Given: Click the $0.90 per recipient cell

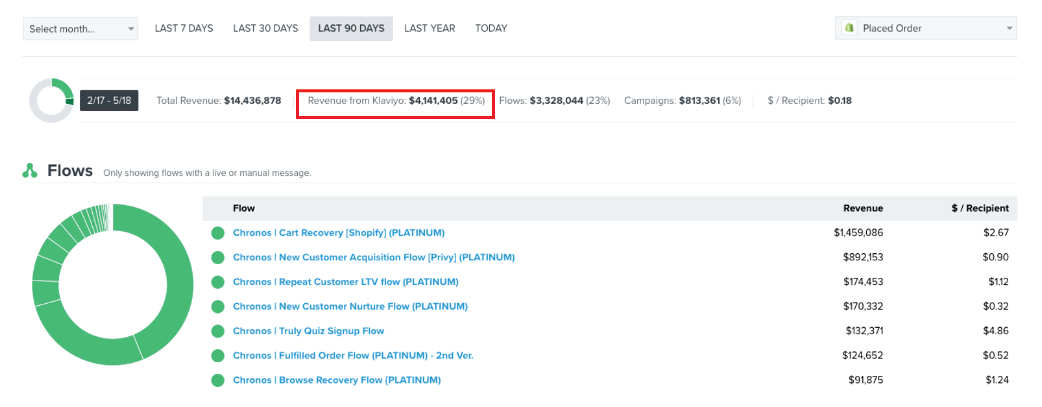Looking at the screenshot, I should (997, 257).
